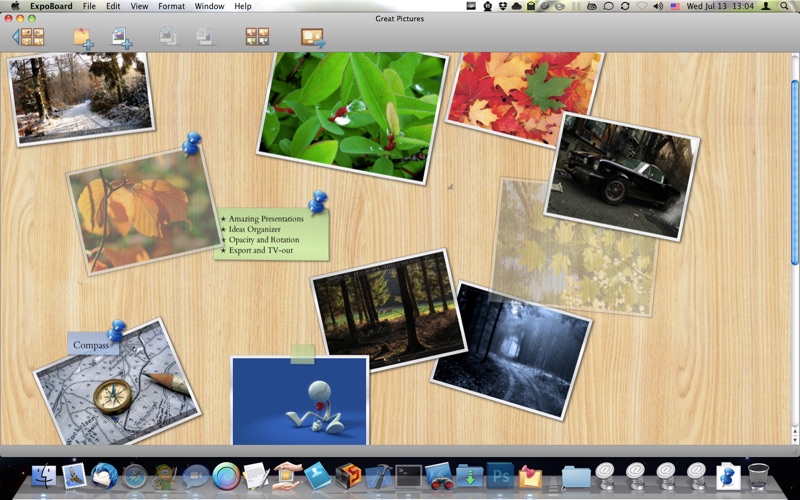Click the pushpin on the Compass label
Image resolution: width=800 pixels, height=500 pixels.
[117, 330]
